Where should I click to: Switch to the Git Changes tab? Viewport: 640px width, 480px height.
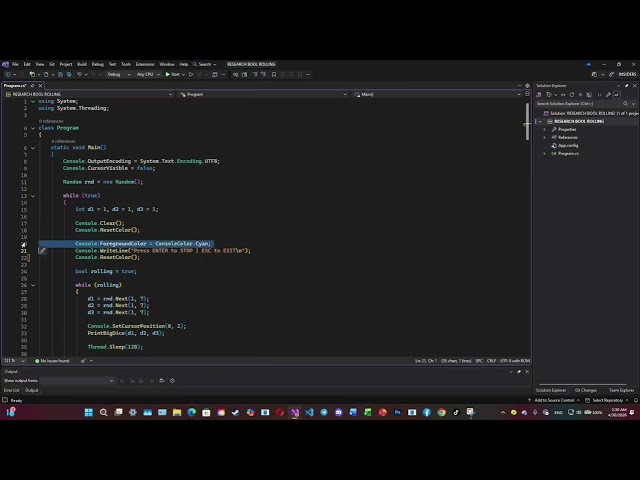pyautogui.click(x=586, y=390)
